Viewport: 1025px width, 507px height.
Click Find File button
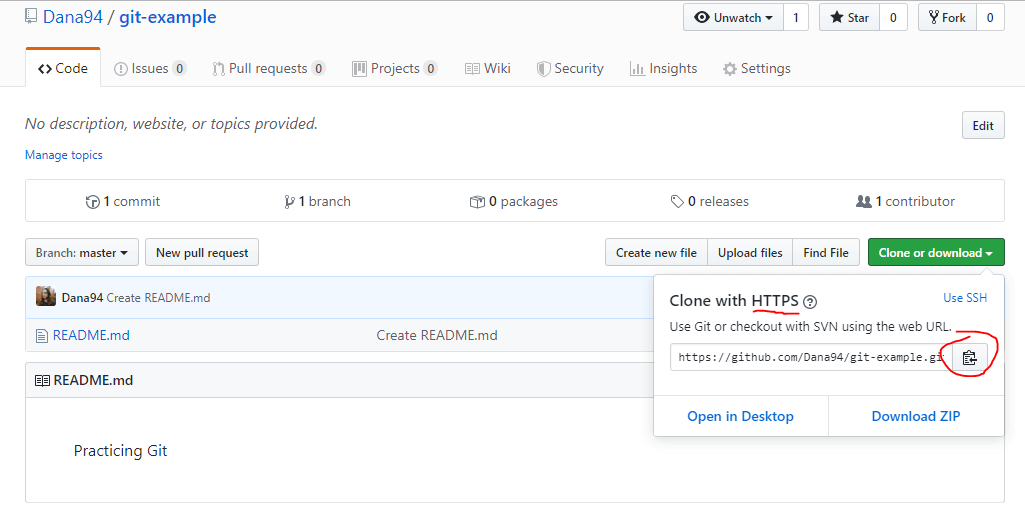pos(826,253)
